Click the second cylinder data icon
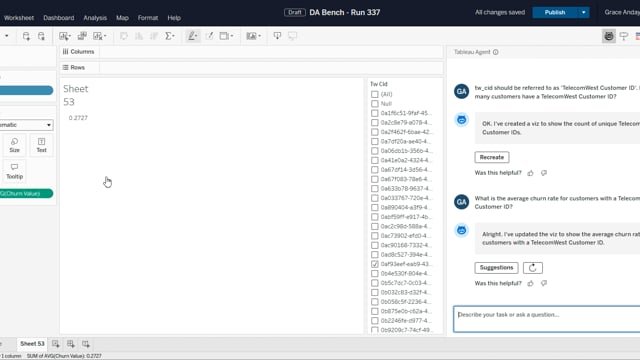Viewport: 640px width, 360px height. pos(41,36)
